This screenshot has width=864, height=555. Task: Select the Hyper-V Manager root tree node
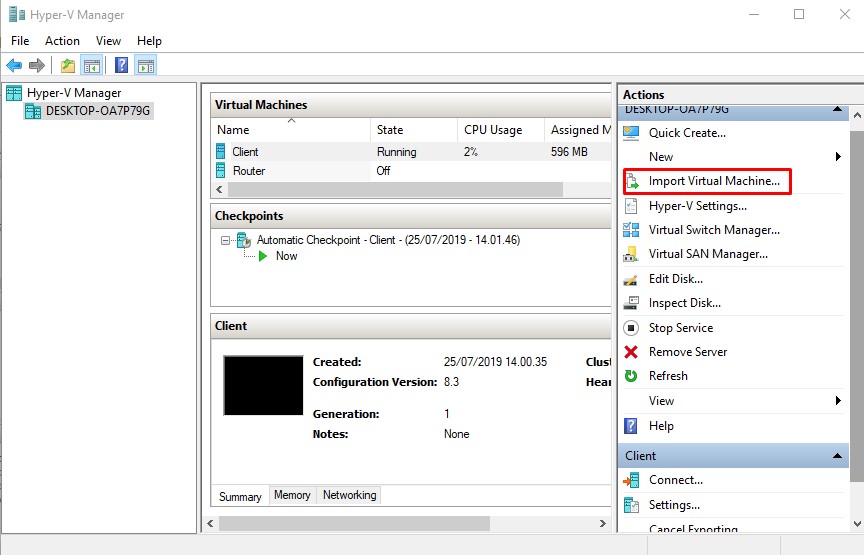74,93
